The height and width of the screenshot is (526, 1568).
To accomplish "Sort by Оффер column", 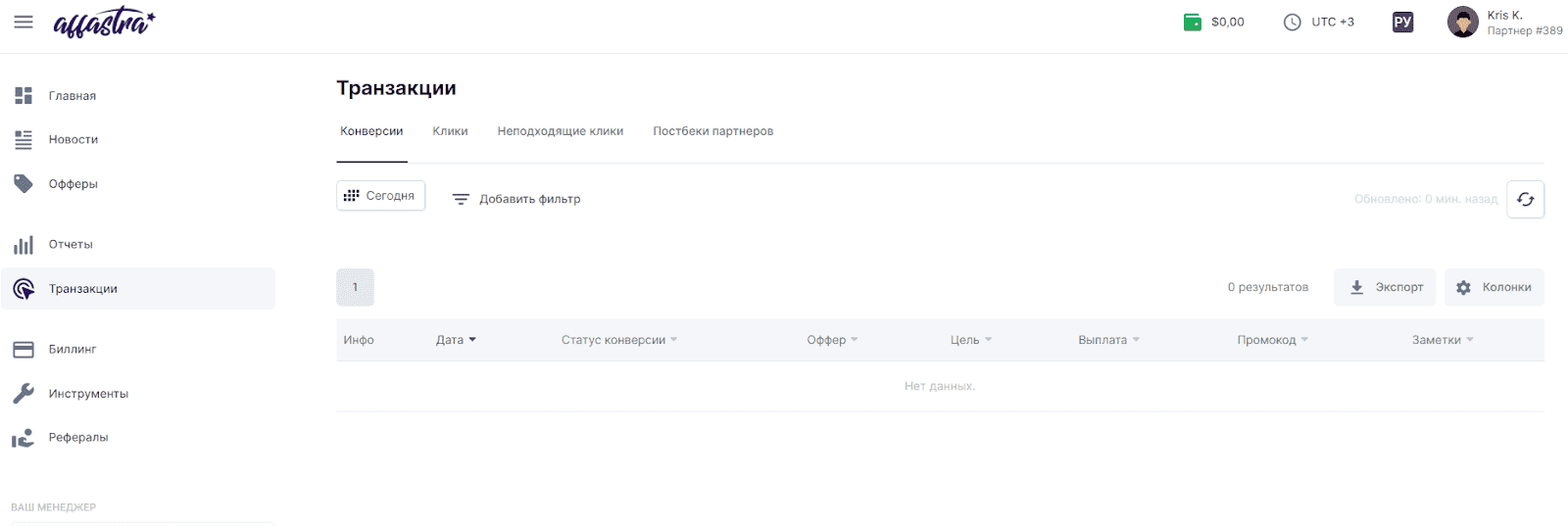I will (833, 340).
